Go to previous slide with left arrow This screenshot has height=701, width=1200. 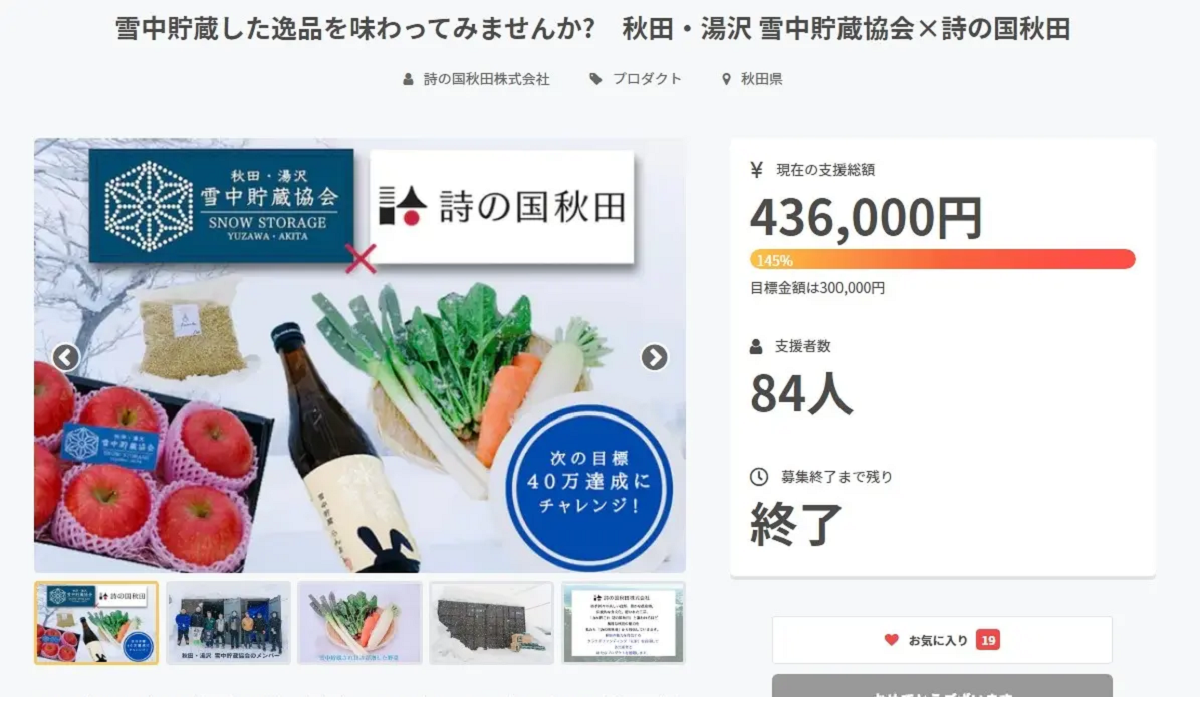[x=66, y=357]
